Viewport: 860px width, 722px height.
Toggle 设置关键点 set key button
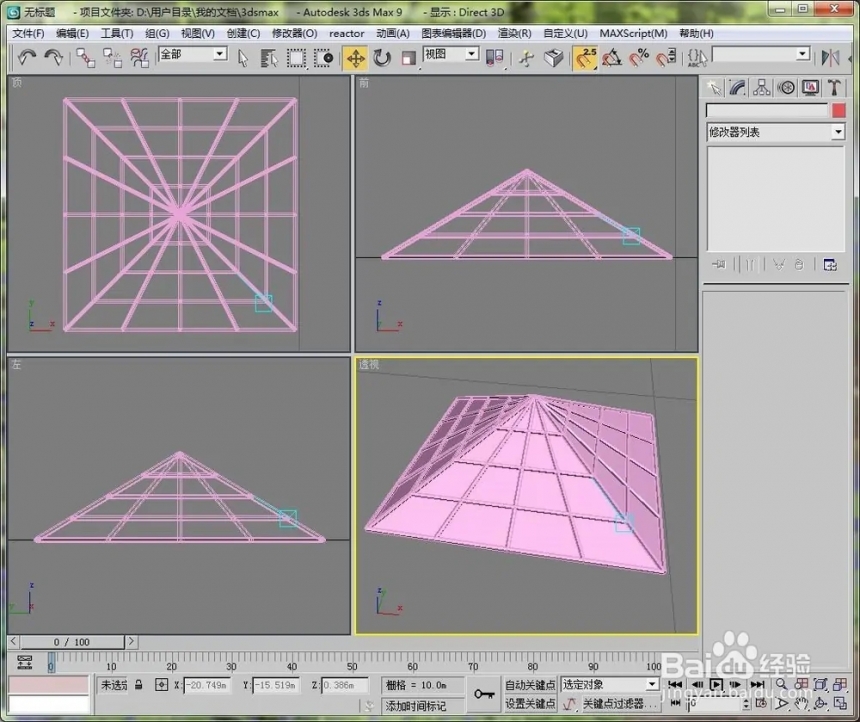click(530, 703)
